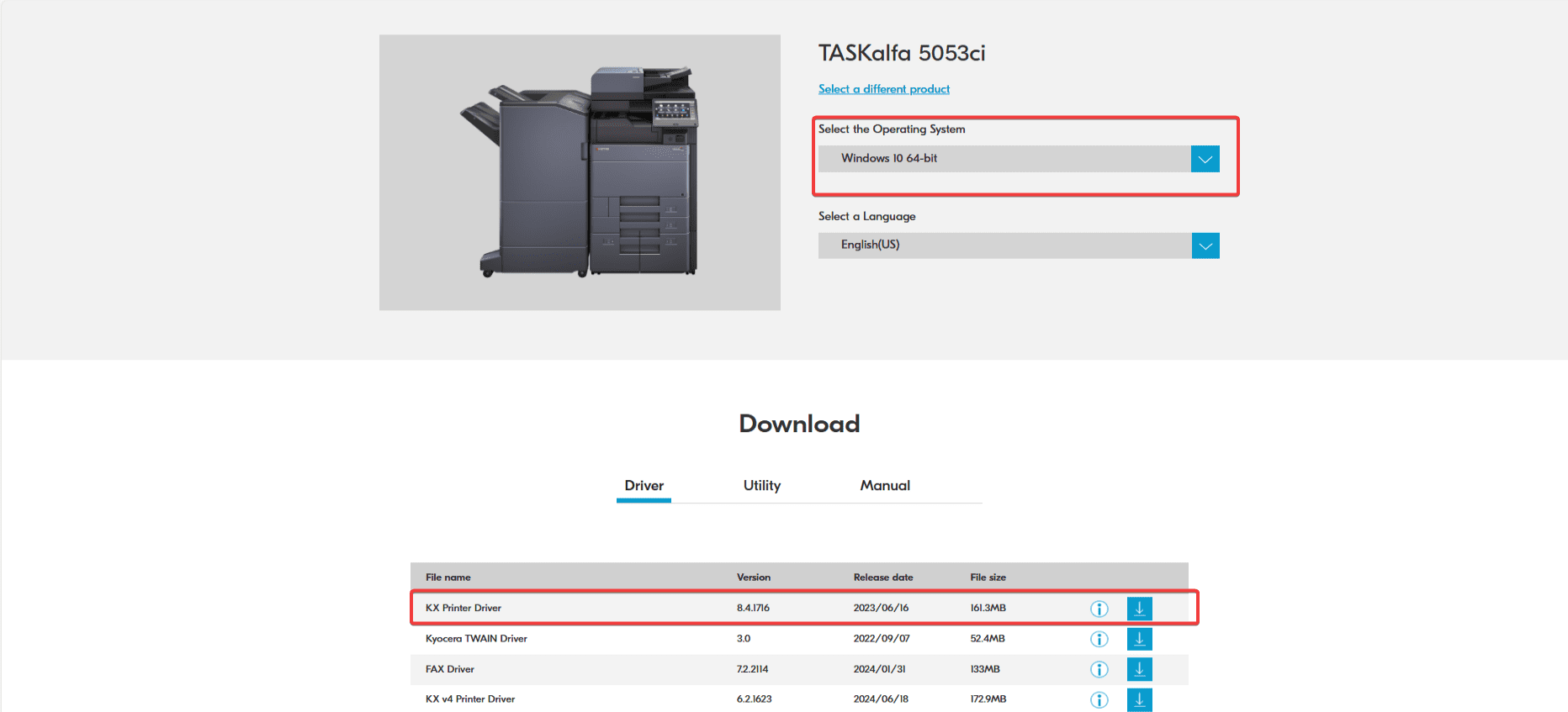Click the TASKalfa 5053ci product title
Screen dimensions: 1568x712
pos(902,53)
